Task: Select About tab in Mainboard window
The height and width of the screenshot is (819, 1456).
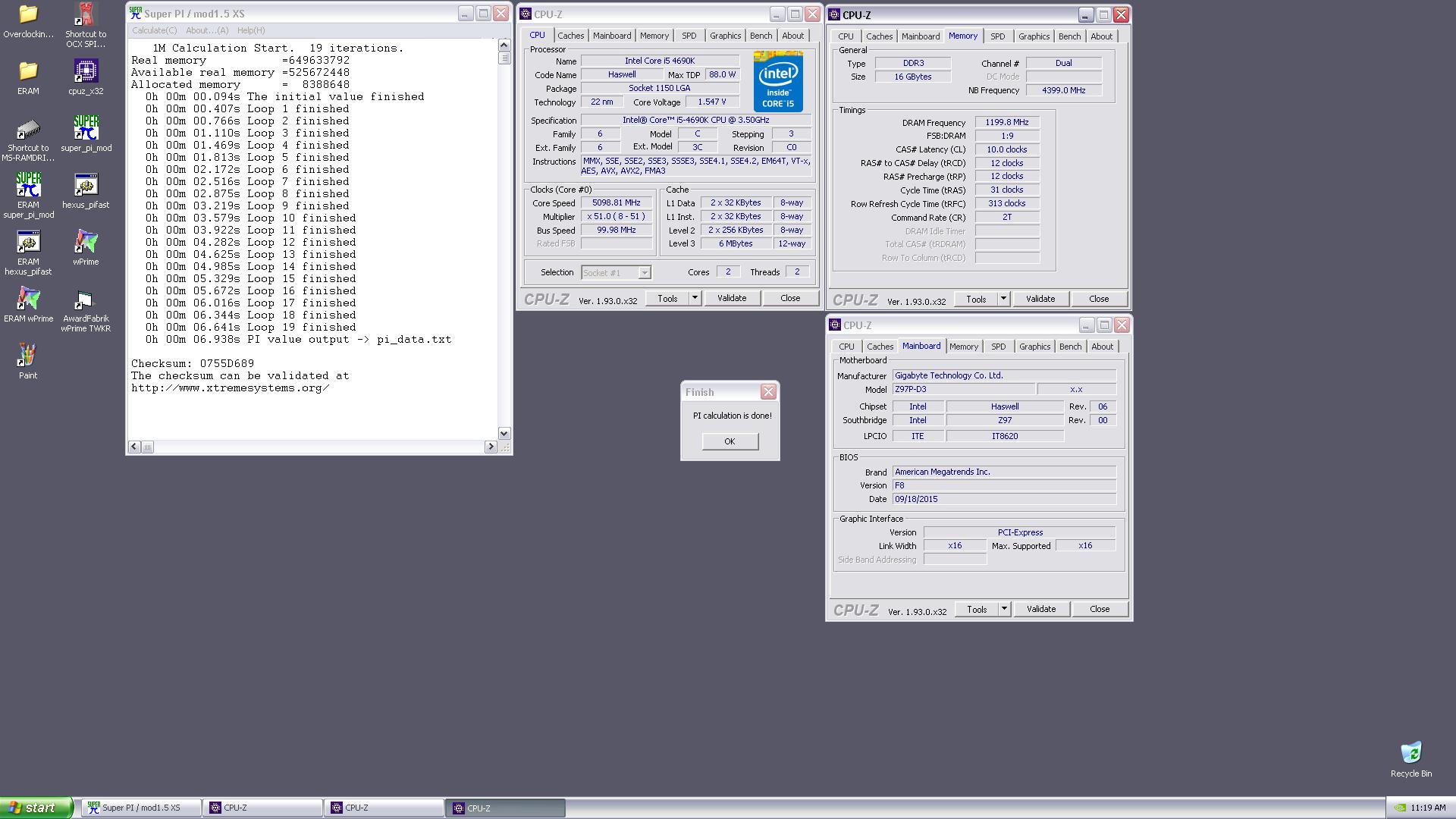Action: click(x=1102, y=347)
